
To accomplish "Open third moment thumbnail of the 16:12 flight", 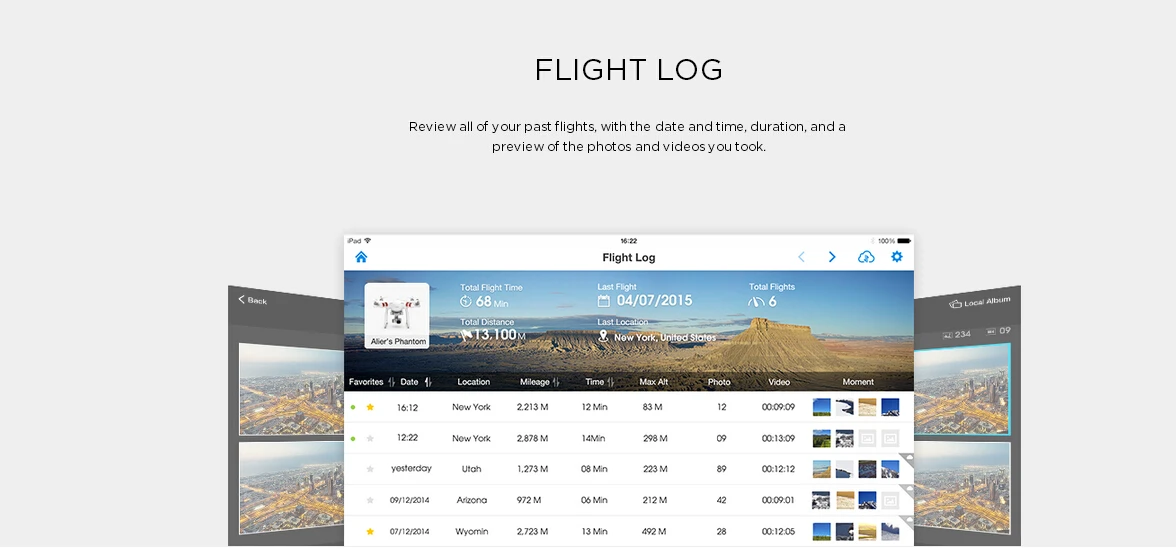I will tap(867, 407).
